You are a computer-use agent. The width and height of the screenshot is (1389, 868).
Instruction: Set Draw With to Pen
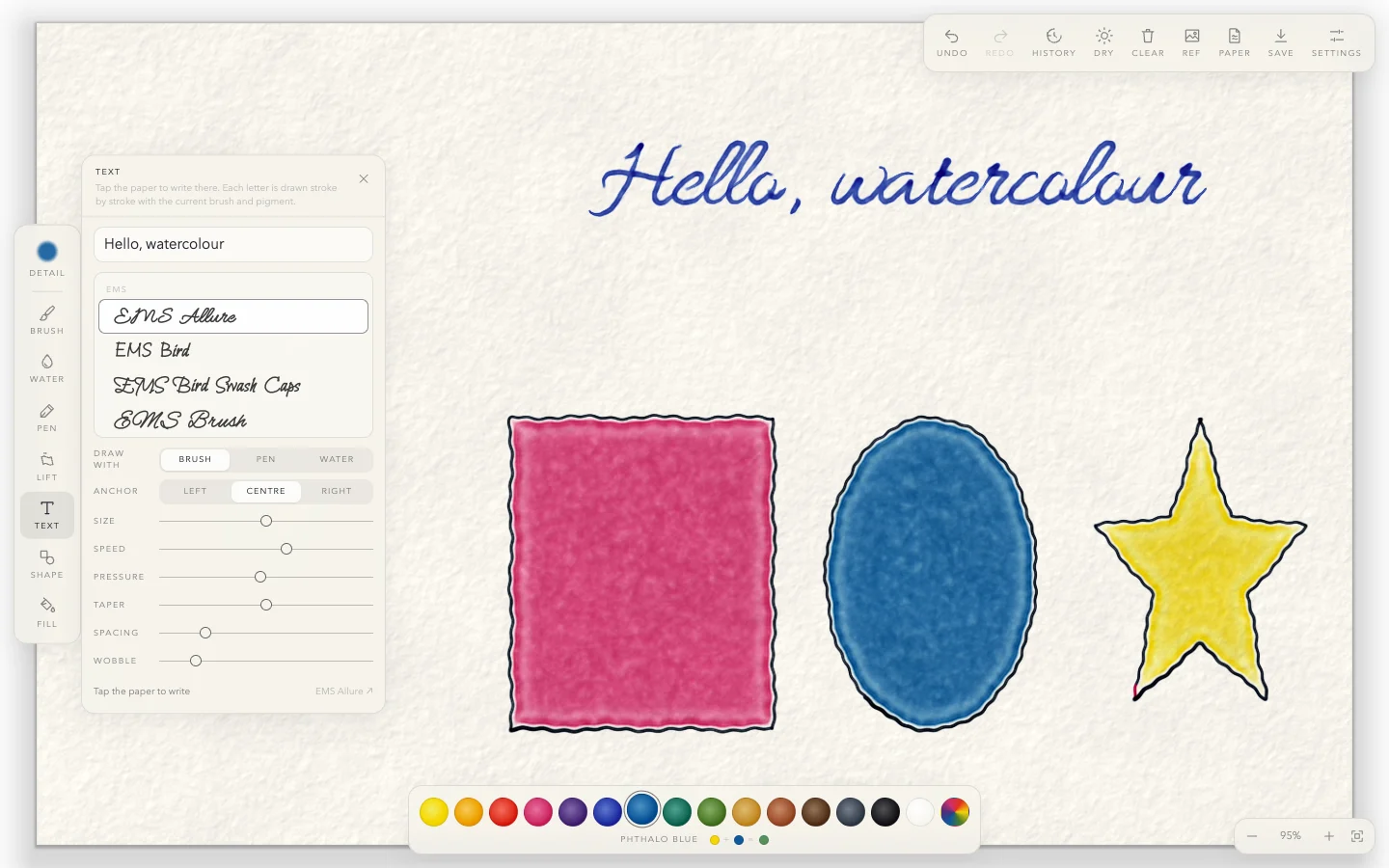(x=266, y=459)
